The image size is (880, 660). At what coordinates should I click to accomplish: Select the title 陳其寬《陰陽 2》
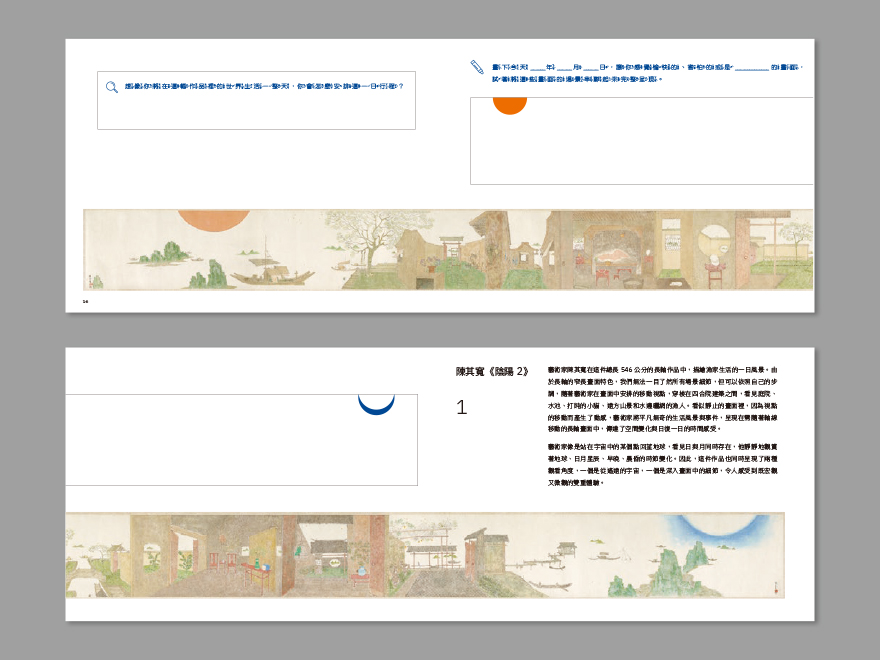pos(490,372)
